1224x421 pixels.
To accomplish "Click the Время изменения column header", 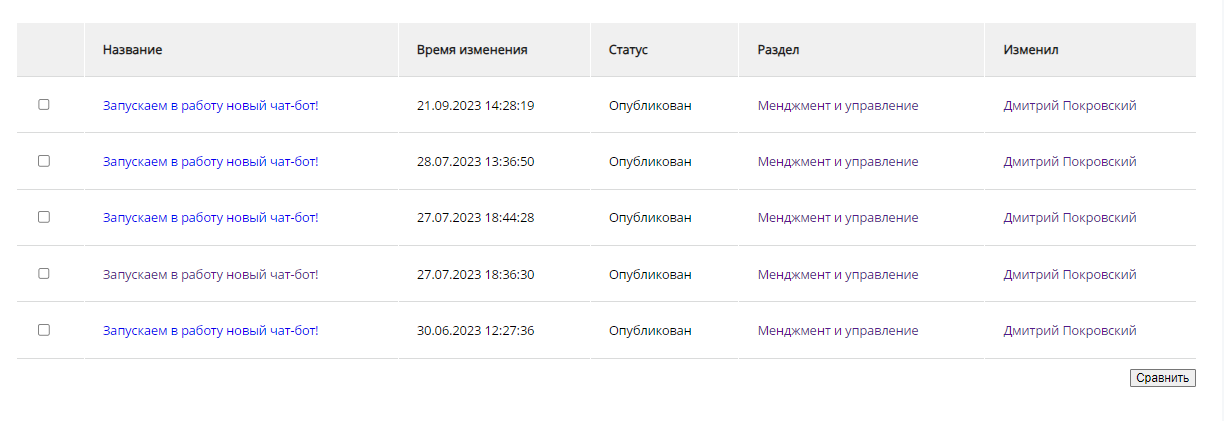I will pyautogui.click(x=472, y=49).
